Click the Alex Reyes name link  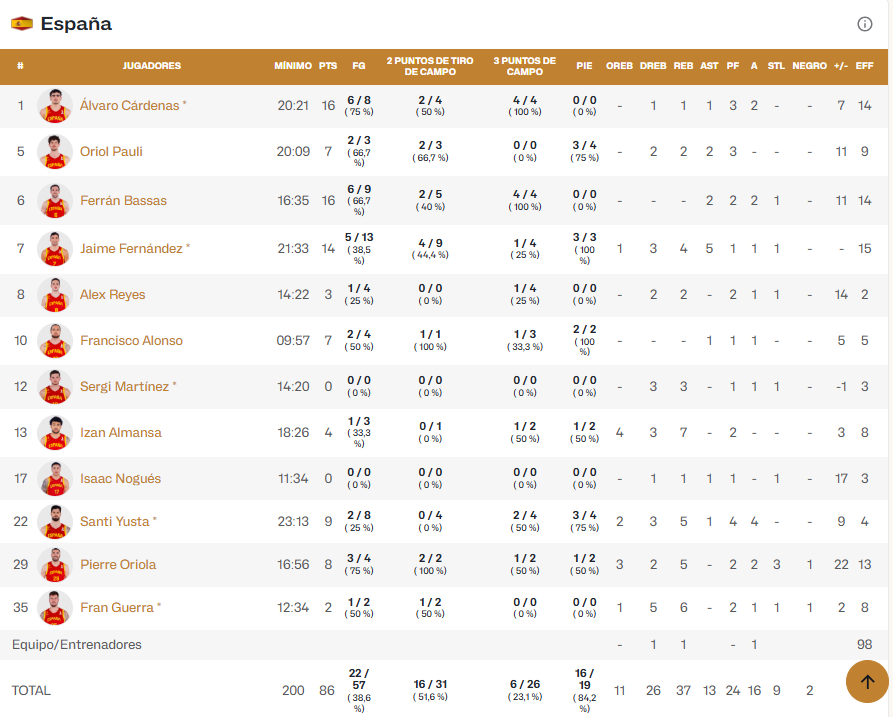click(112, 295)
